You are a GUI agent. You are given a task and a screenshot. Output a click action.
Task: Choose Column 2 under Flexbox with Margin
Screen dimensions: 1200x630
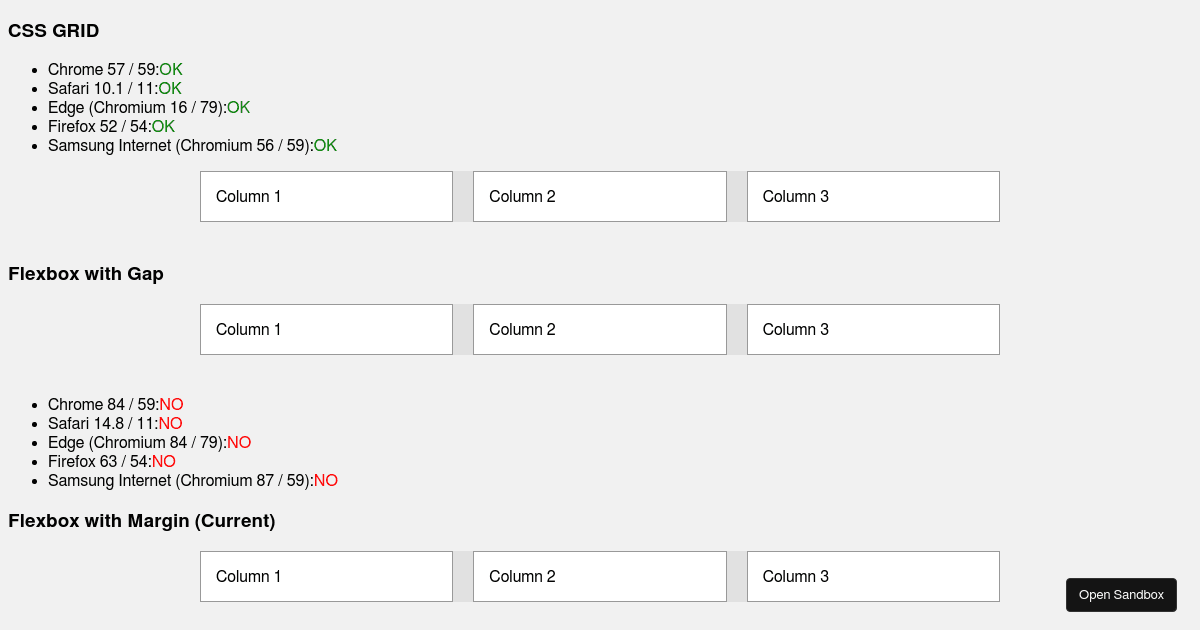coord(600,576)
